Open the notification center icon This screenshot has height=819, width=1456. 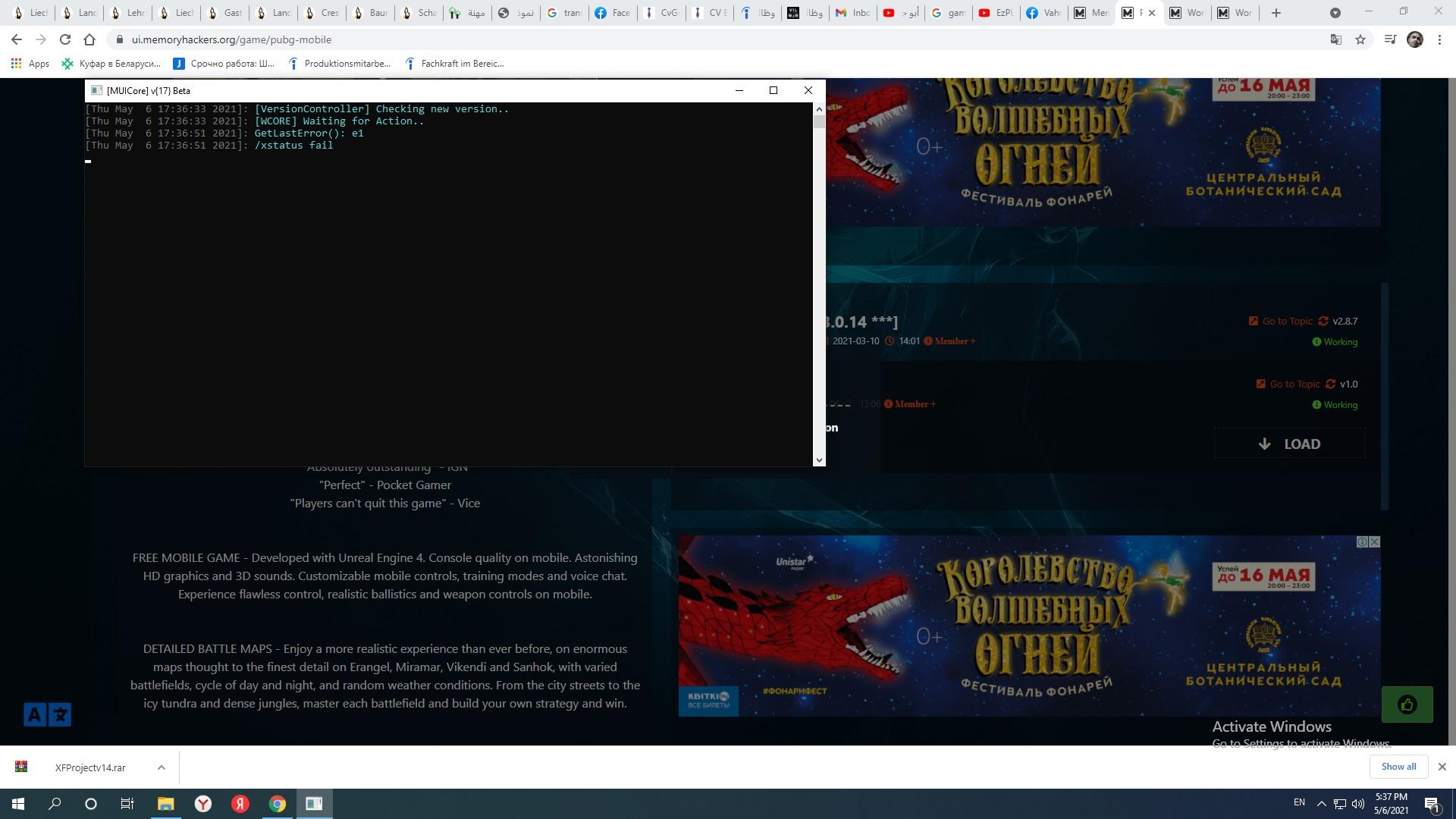click(x=1432, y=804)
